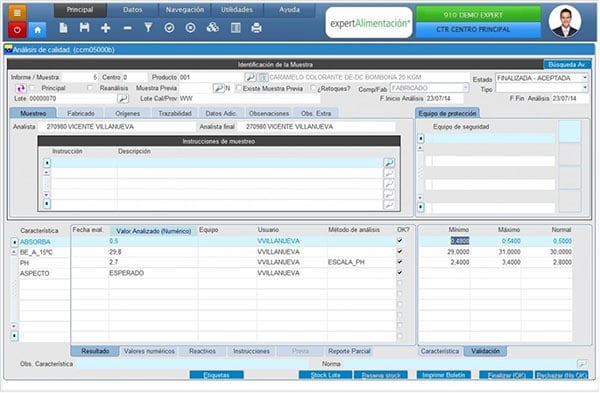This screenshot has height=393, width=600.
Task: Click second row magnifier in Instrucciones de muestreo
Action: (x=389, y=173)
